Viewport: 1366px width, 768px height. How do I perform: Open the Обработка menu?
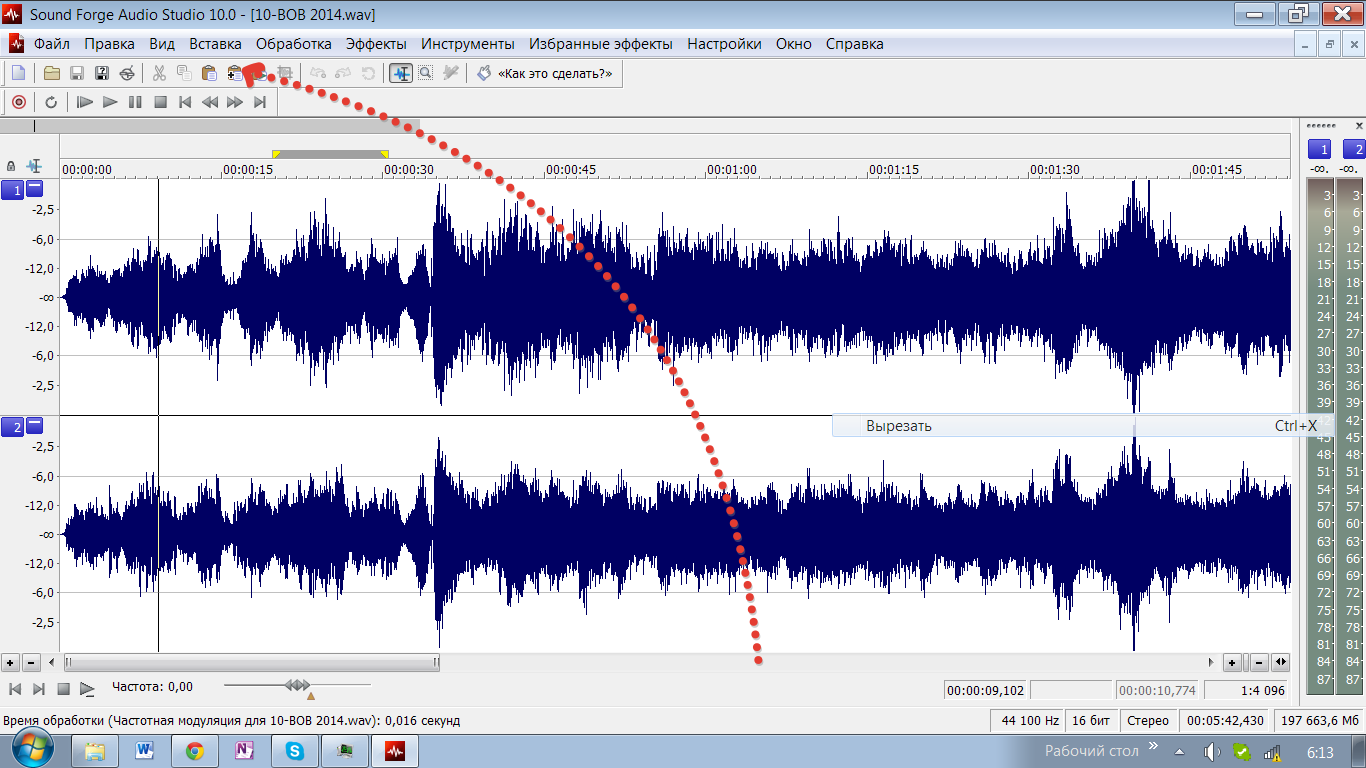[294, 44]
